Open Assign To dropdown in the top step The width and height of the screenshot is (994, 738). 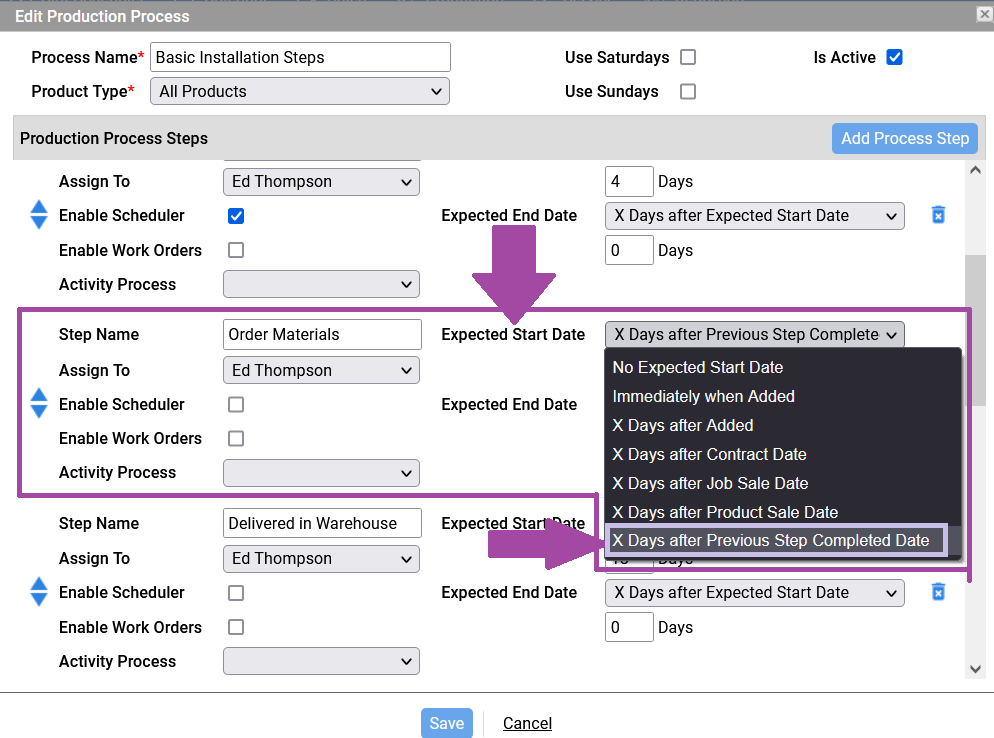pos(321,181)
